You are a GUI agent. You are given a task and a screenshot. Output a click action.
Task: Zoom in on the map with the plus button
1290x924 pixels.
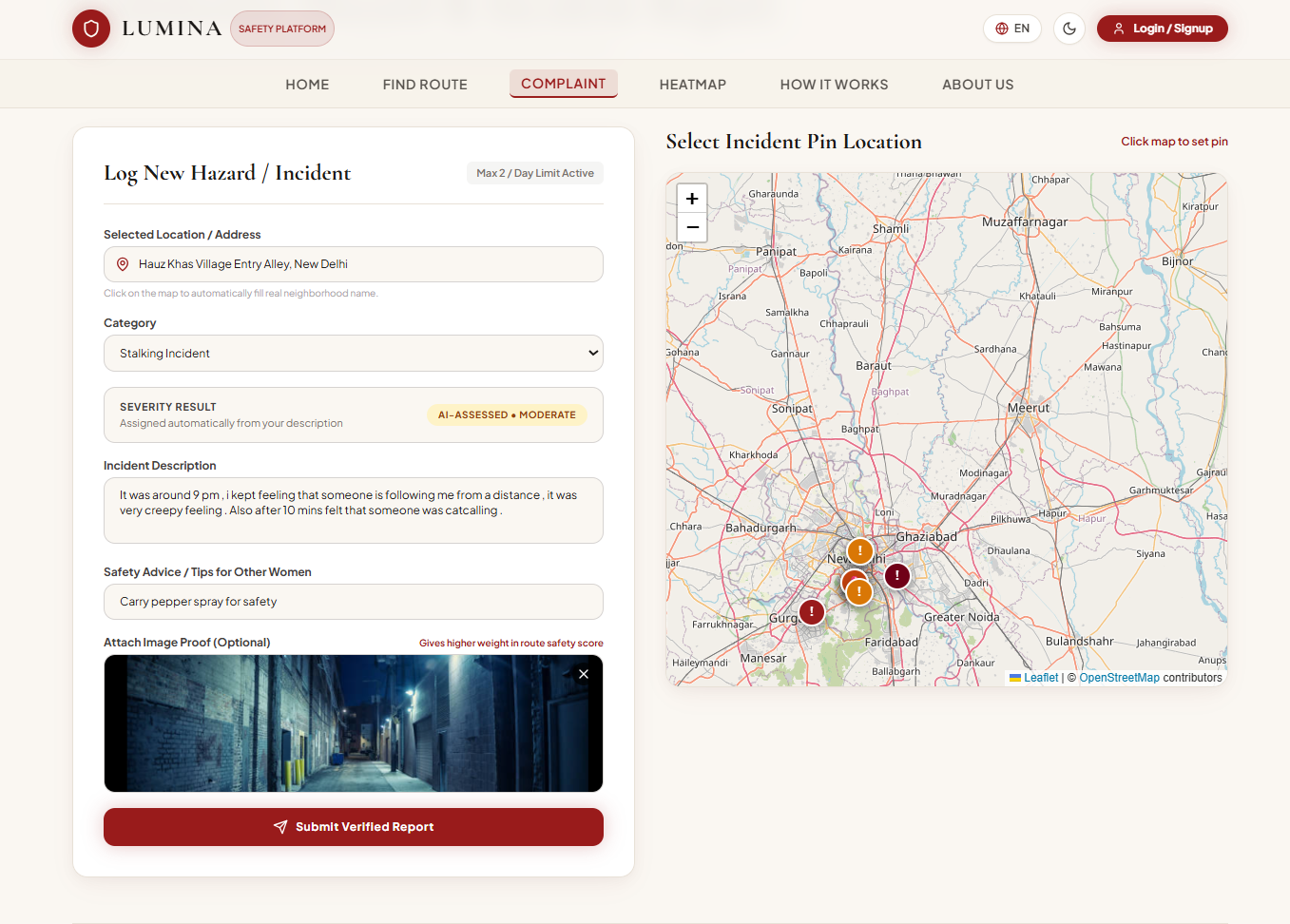[692, 199]
